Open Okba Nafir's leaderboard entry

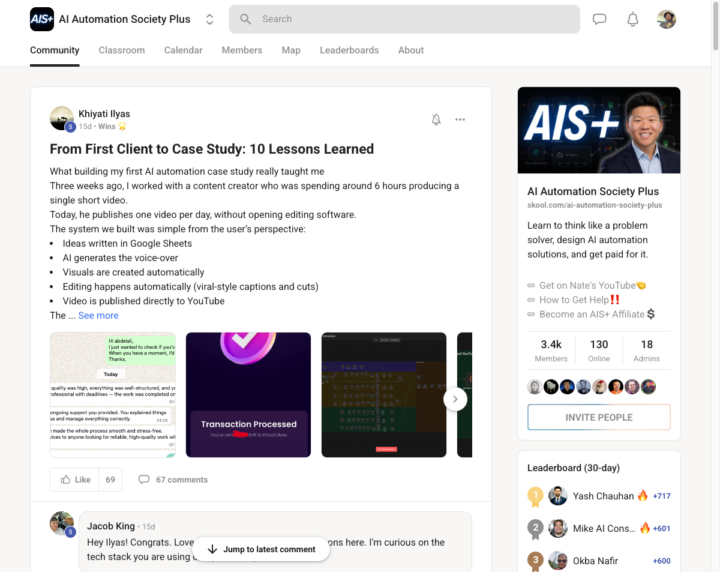[599, 561]
